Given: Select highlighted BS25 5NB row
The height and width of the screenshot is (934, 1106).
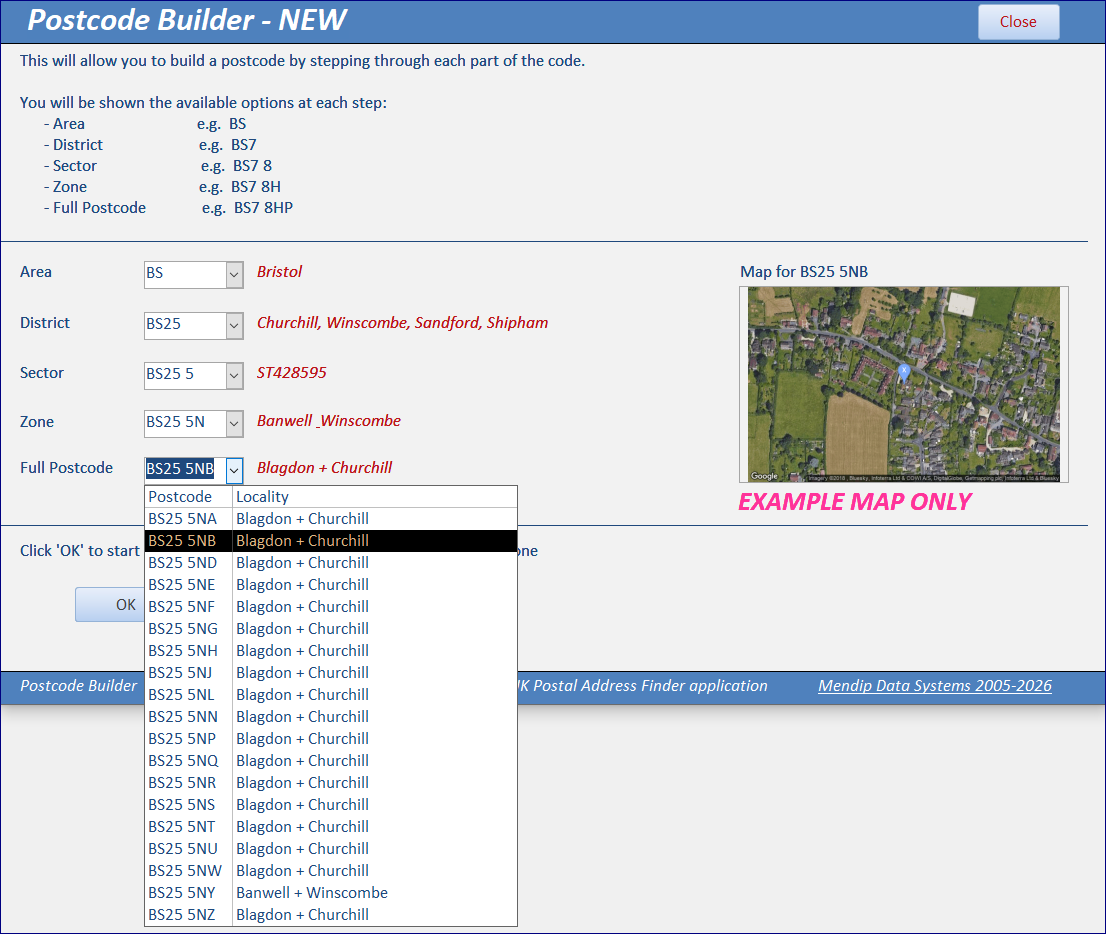Looking at the screenshot, I should 331,541.
